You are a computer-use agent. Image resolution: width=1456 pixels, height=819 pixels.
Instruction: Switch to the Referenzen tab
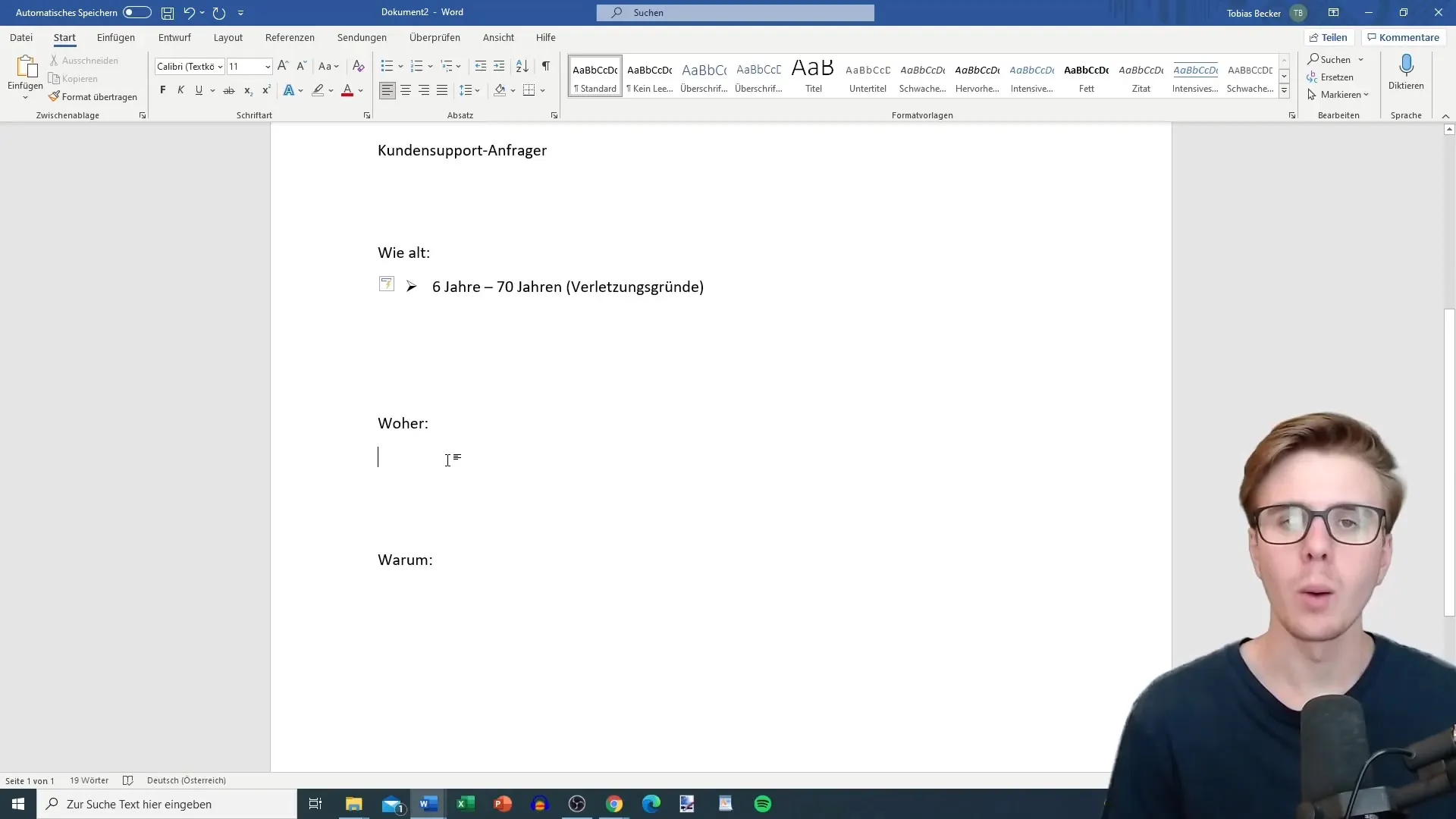(290, 37)
